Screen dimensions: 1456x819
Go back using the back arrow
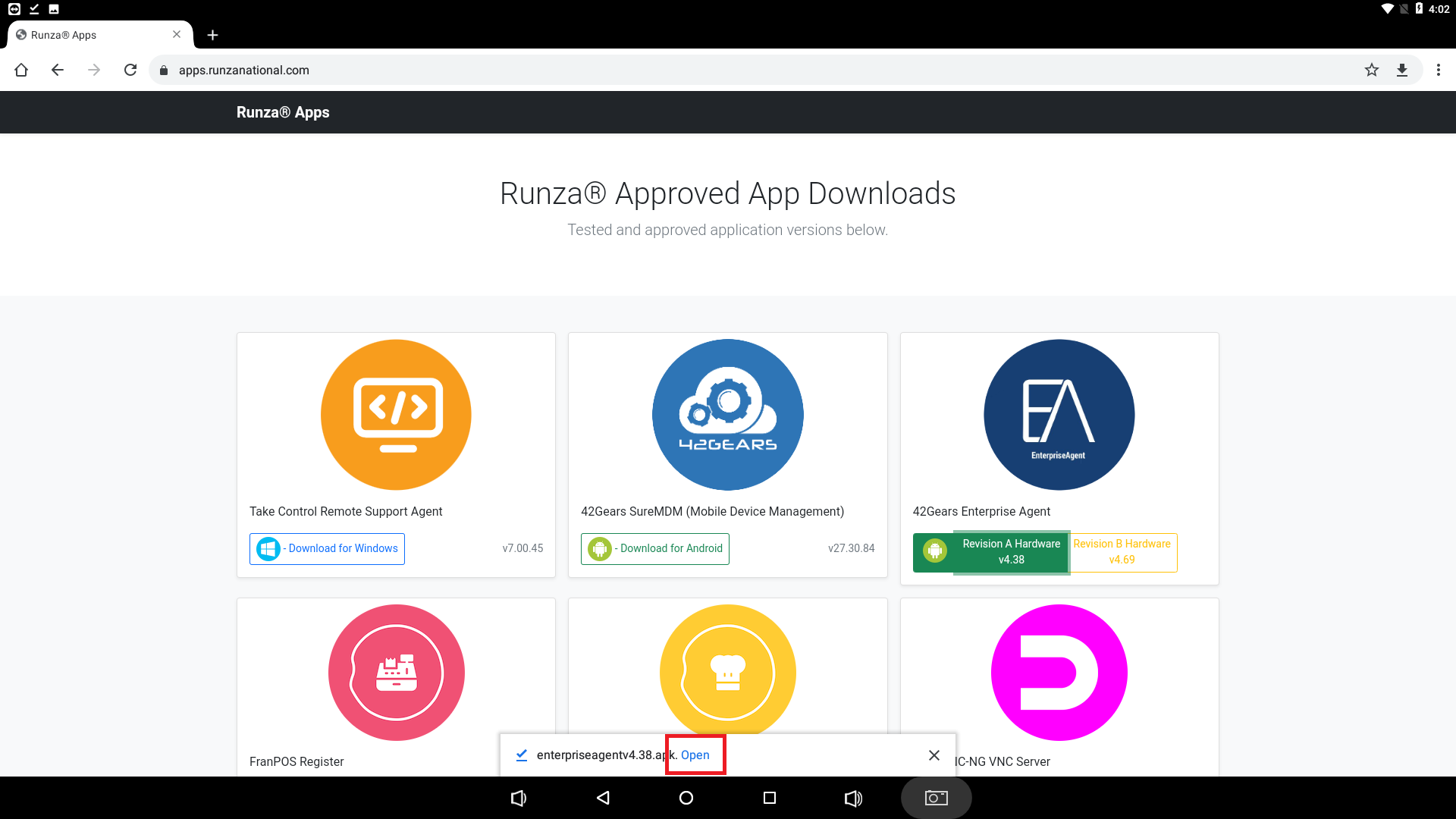coord(58,70)
